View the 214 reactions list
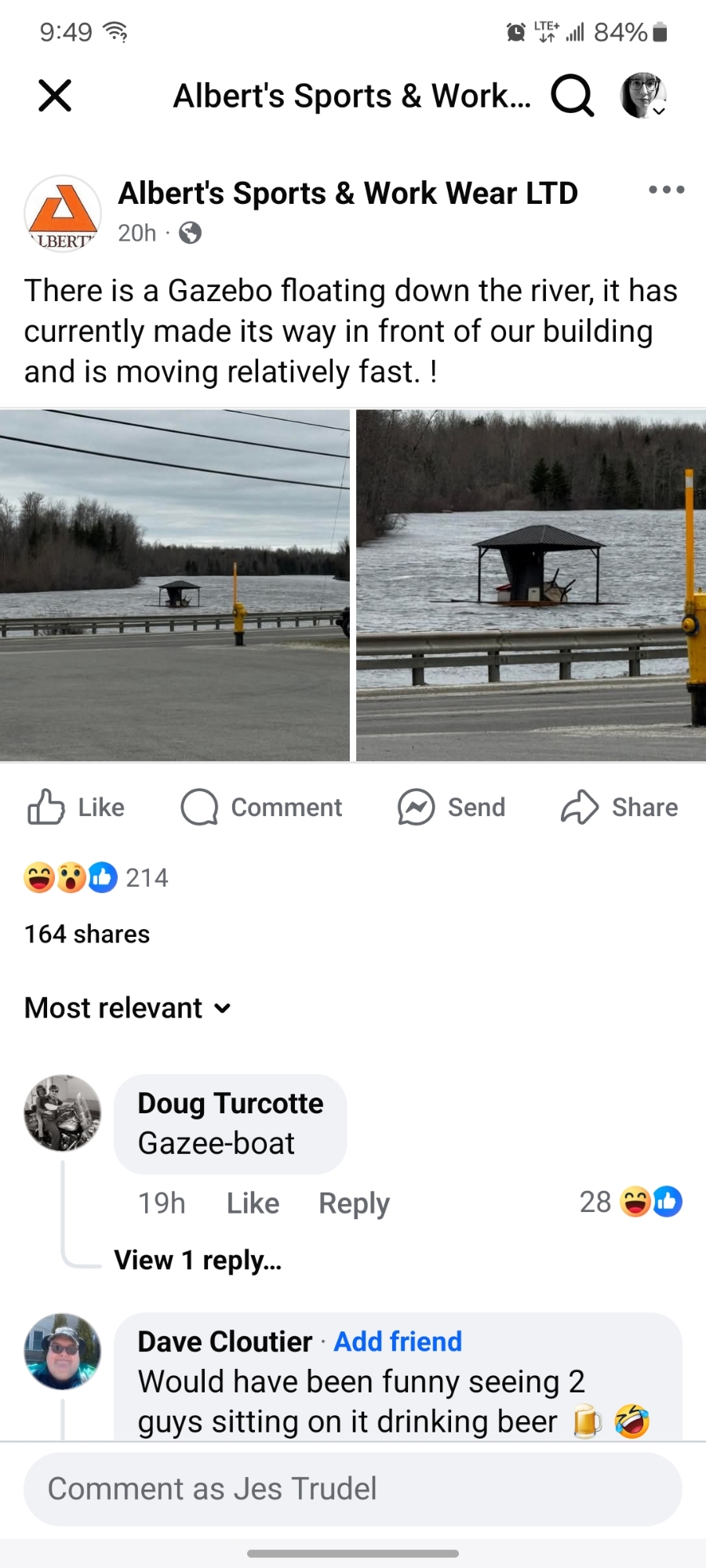This screenshot has height=1568, width=706. coord(96,877)
